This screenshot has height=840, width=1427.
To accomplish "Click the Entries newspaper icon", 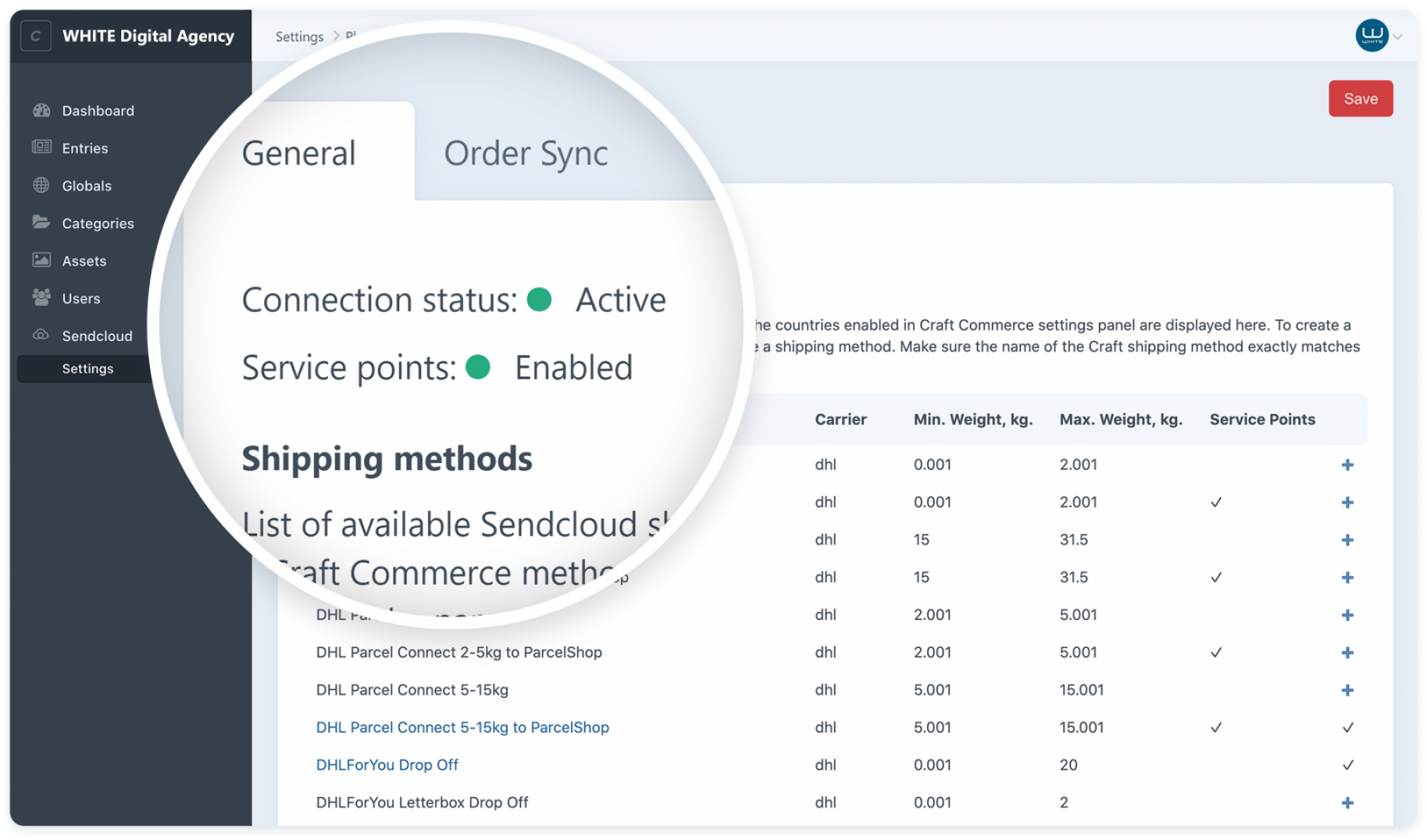I will click(42, 147).
